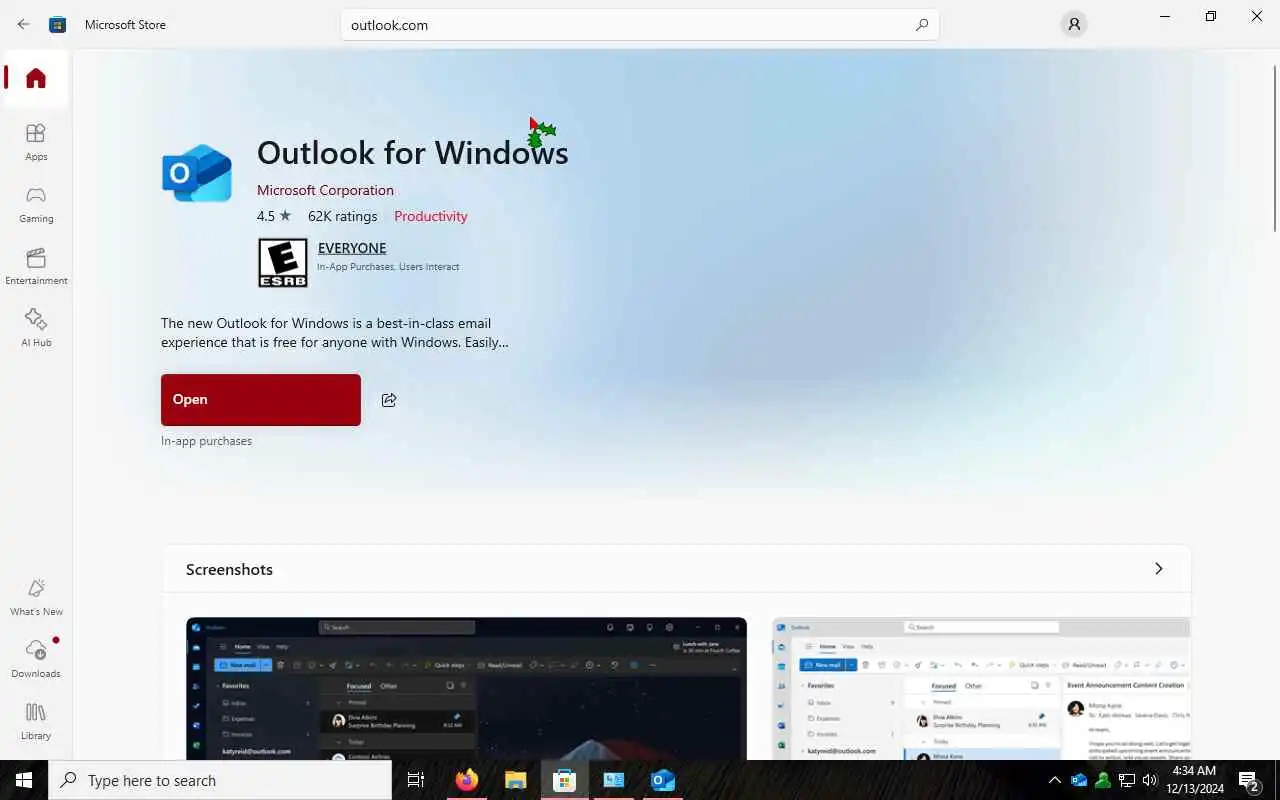The image size is (1280, 800).
Task: Click the EVERYONE rating link
Action: pos(352,248)
